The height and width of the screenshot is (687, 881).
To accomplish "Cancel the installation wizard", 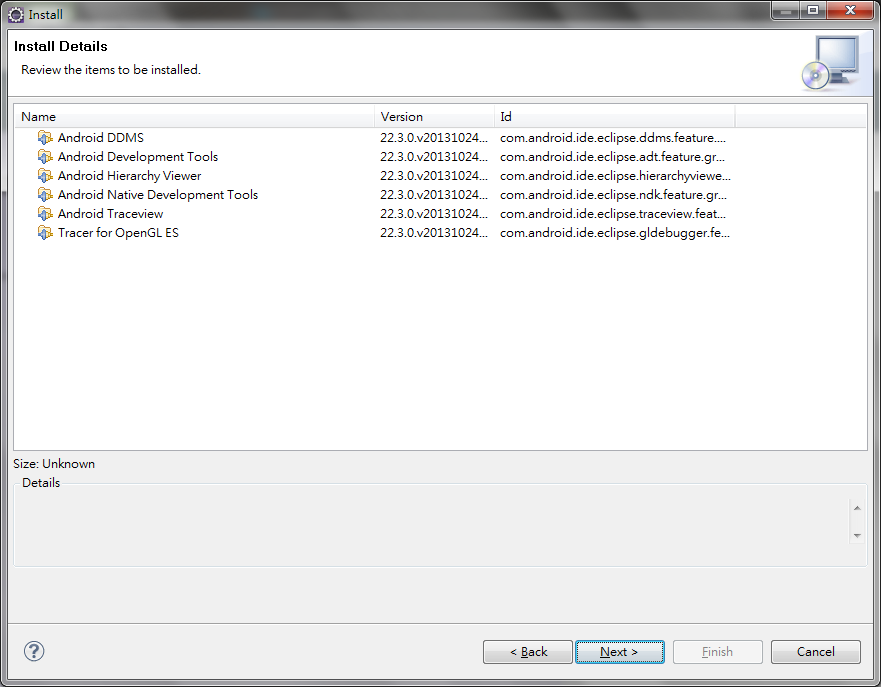I will 815,652.
